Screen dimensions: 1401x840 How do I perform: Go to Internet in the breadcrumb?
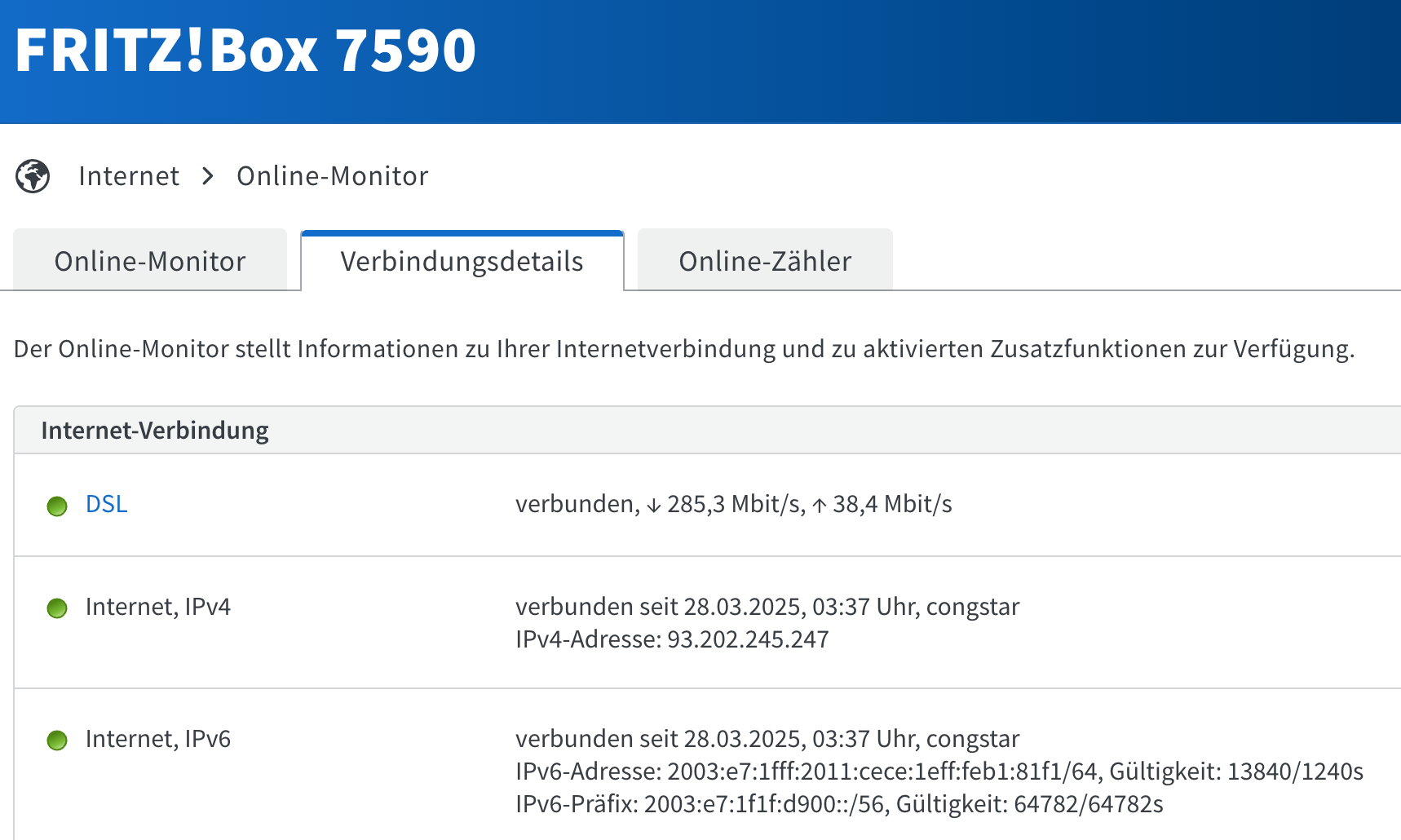tap(129, 176)
